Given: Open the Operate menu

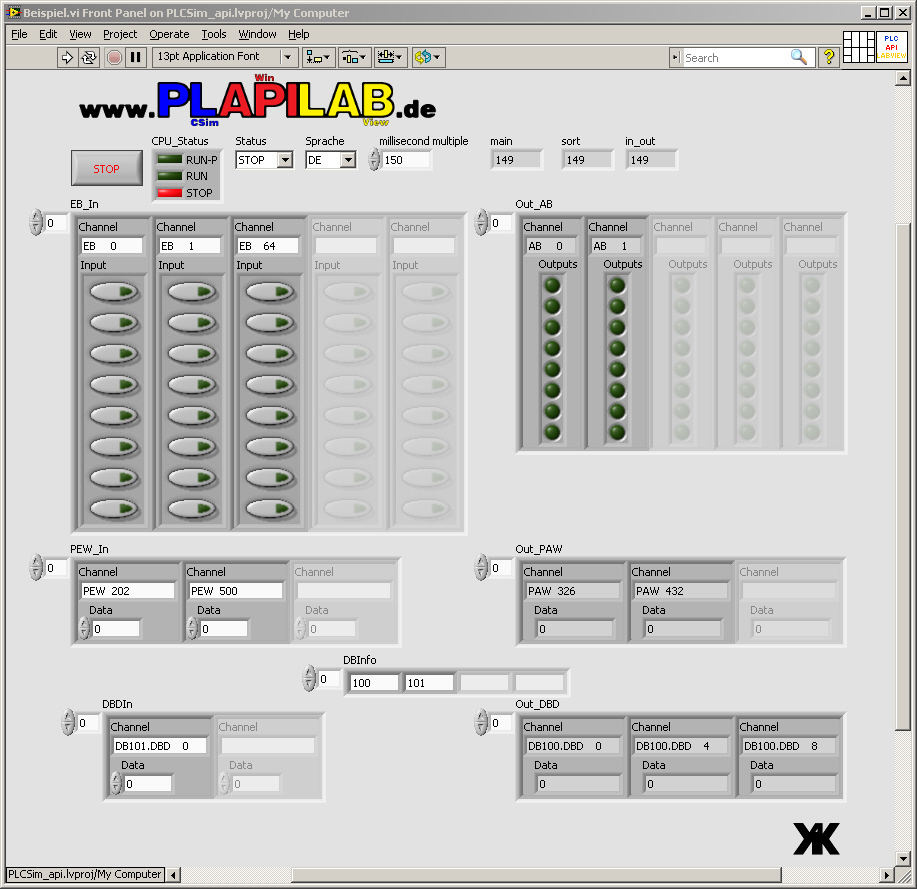Looking at the screenshot, I should click(x=169, y=34).
